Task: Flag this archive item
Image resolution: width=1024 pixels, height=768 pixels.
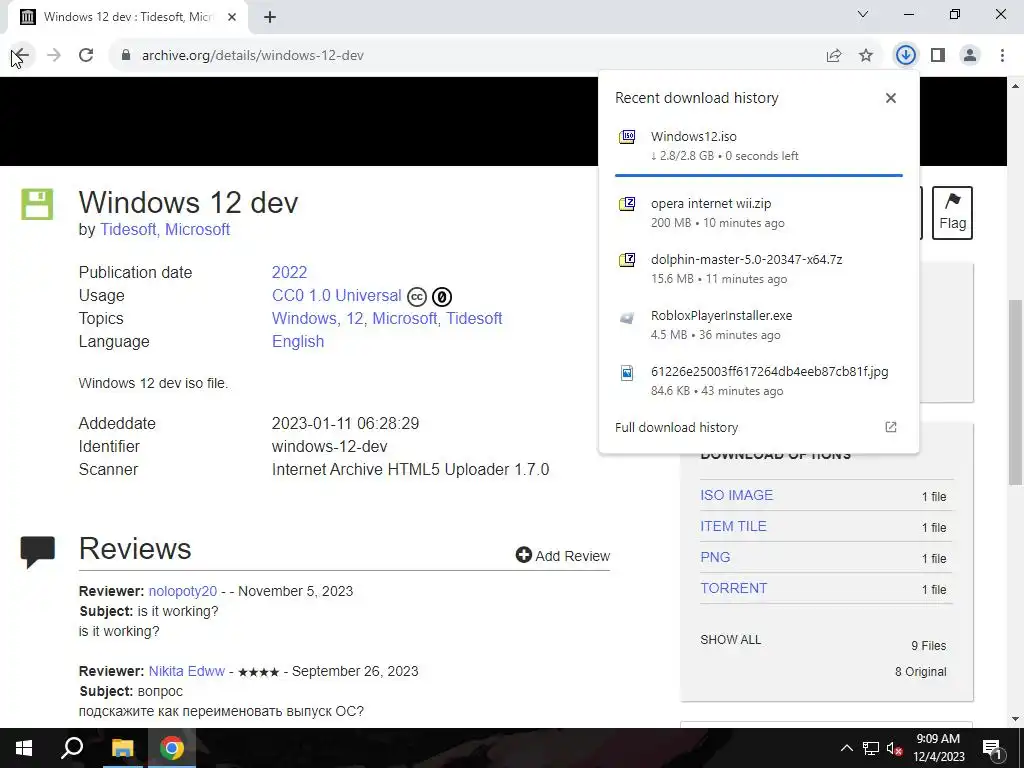Action: [x=952, y=213]
